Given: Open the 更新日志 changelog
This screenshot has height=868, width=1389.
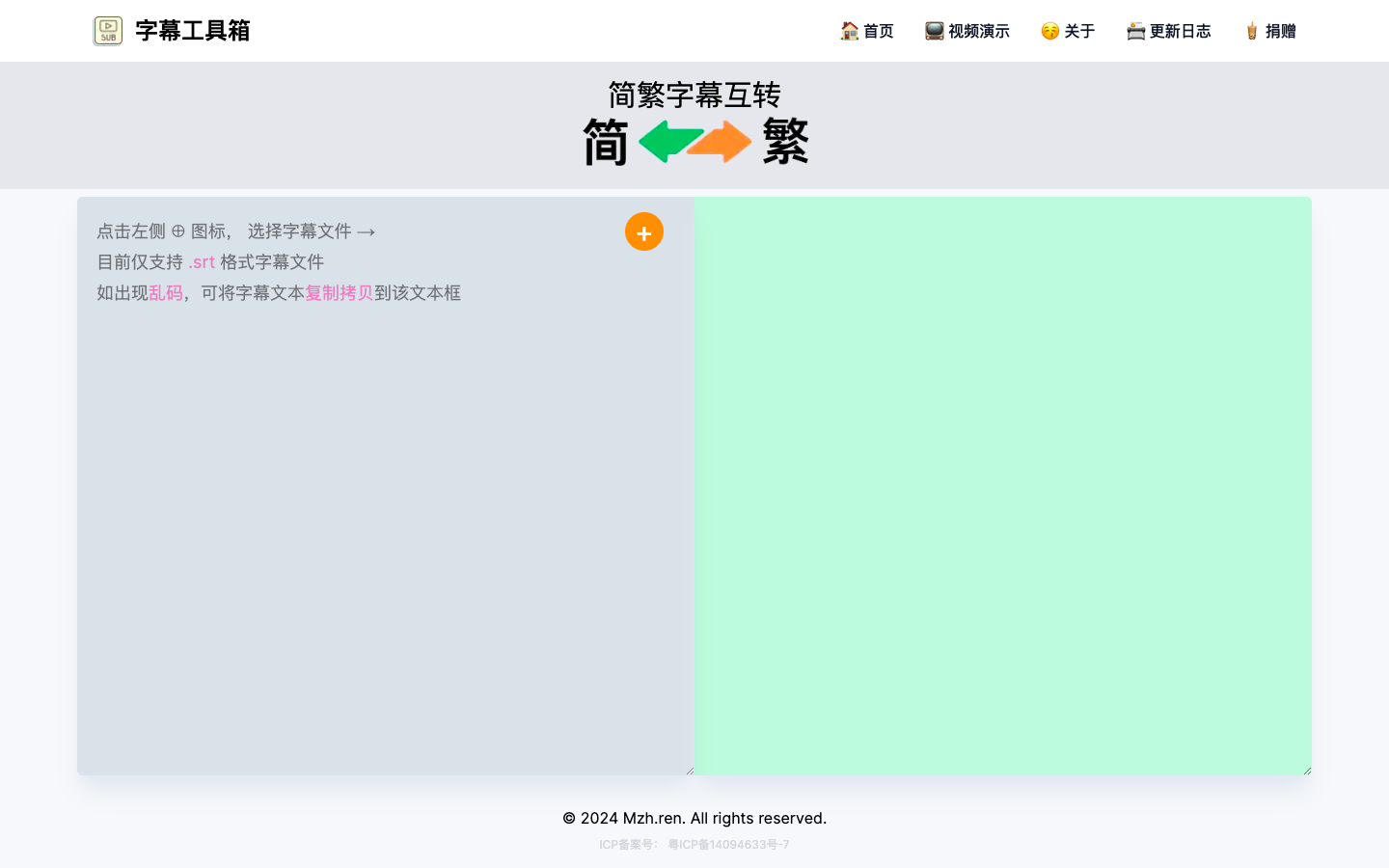Looking at the screenshot, I should point(1178,30).
